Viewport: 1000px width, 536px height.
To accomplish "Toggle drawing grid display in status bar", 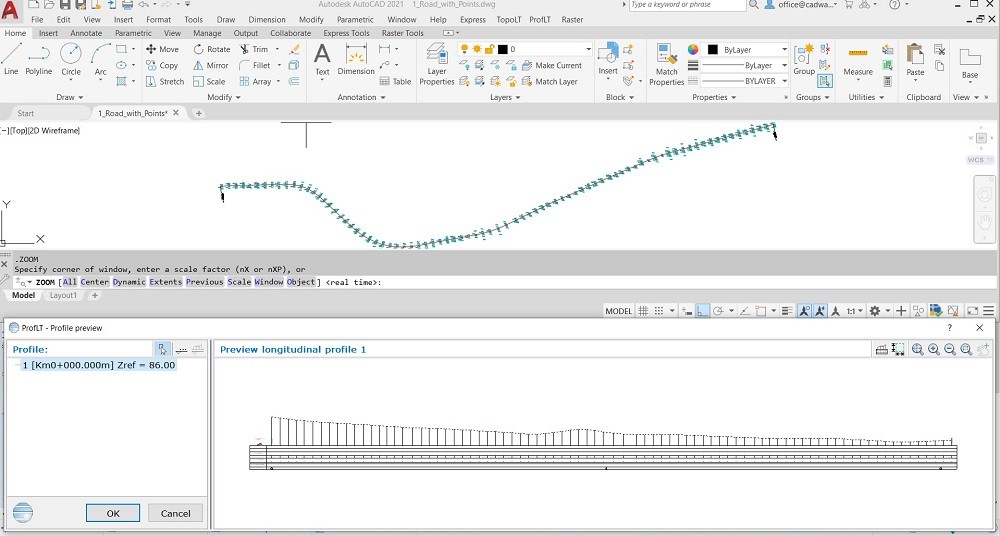I will pos(643,311).
